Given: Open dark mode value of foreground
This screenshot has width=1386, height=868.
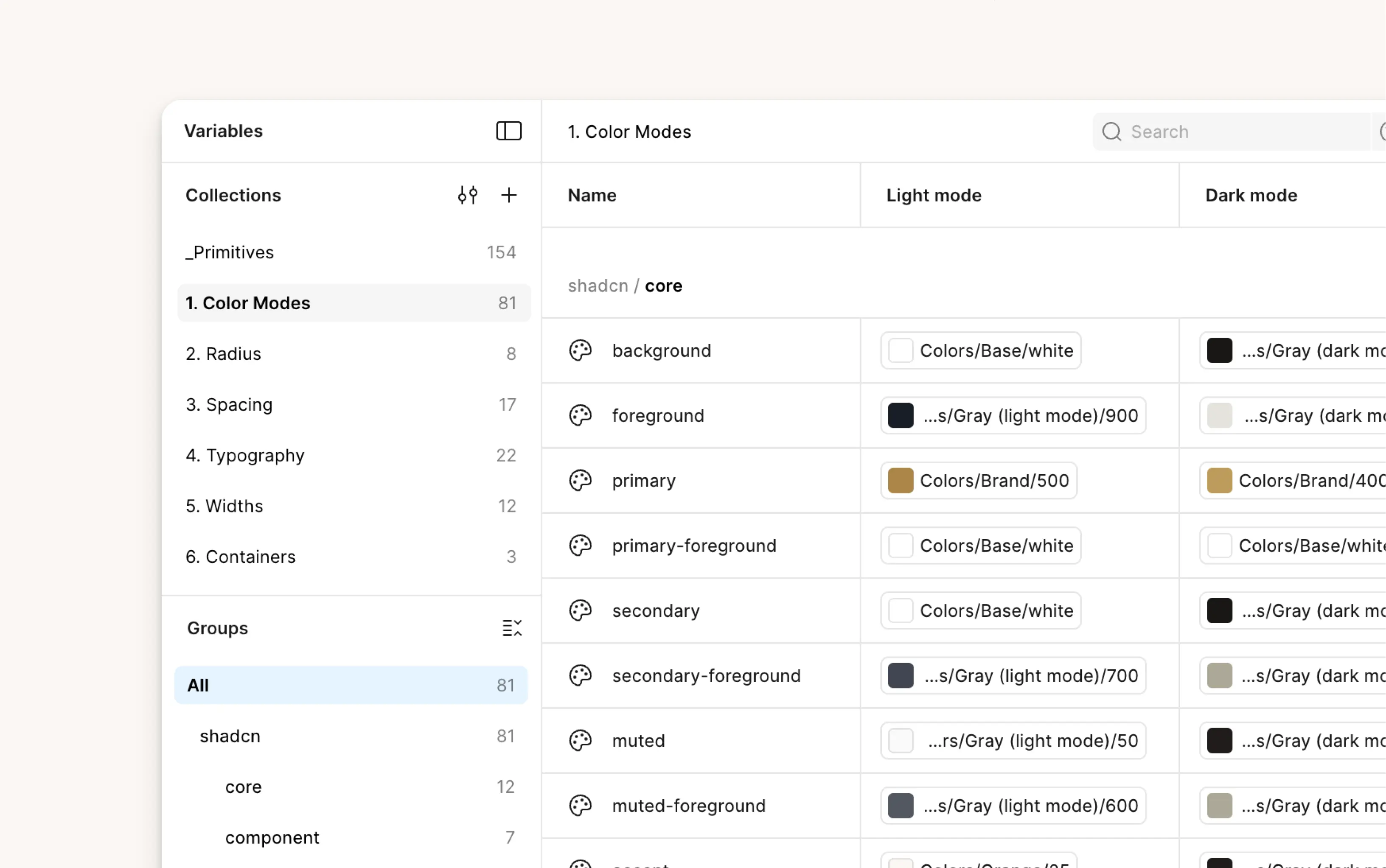Looking at the screenshot, I should pos(1292,415).
